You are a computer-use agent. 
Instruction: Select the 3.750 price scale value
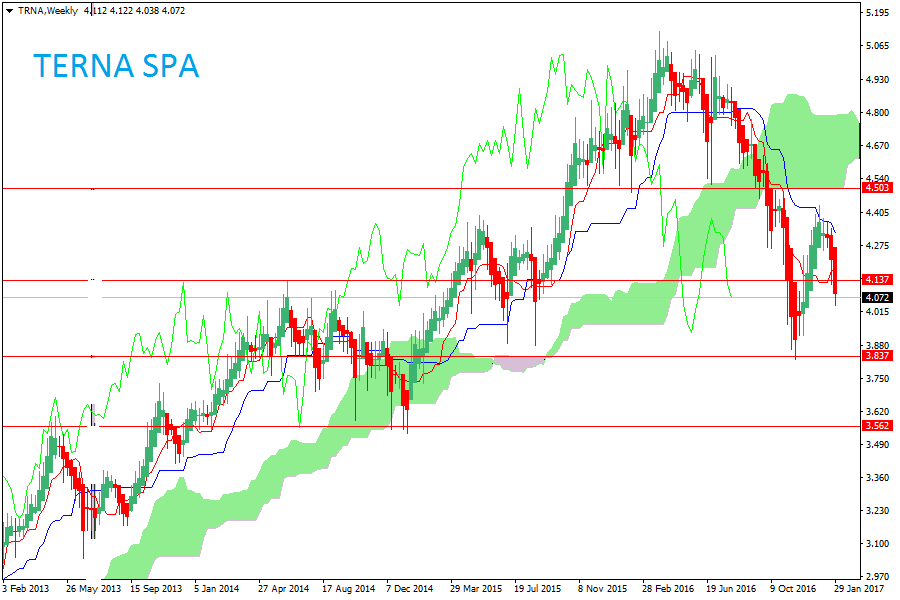pos(878,378)
